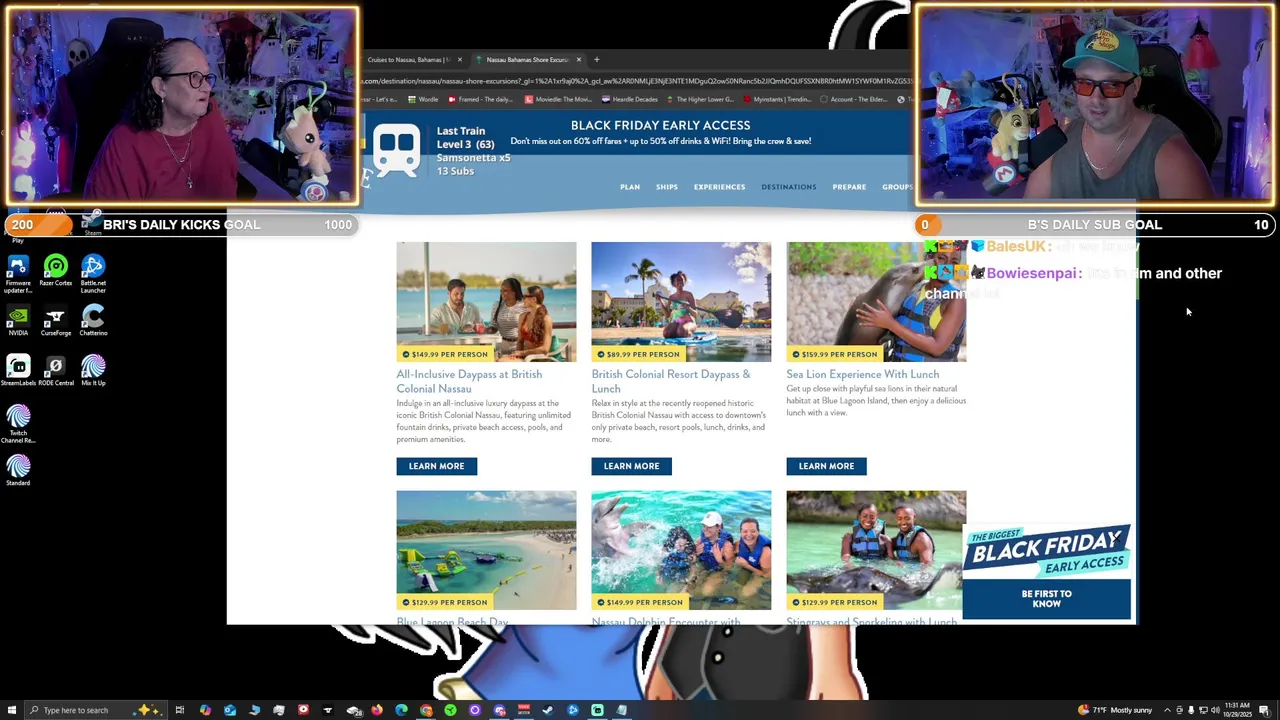
Task: Click the Type here to search box
Action: tap(98, 710)
